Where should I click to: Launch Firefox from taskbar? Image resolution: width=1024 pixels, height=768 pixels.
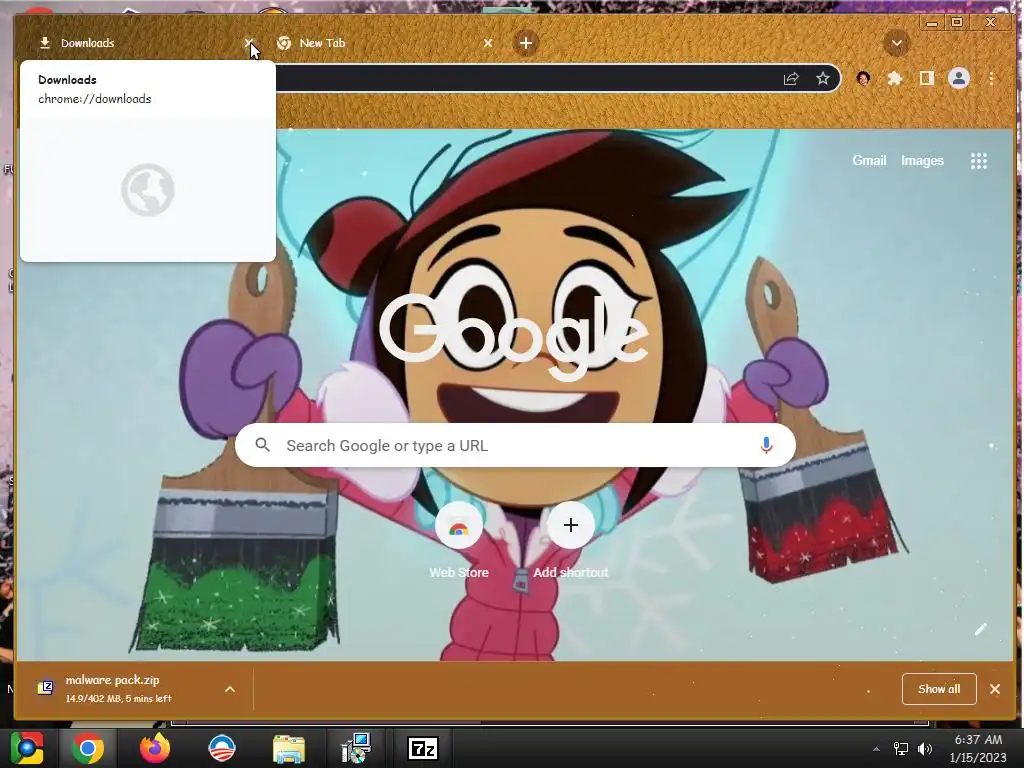point(155,748)
